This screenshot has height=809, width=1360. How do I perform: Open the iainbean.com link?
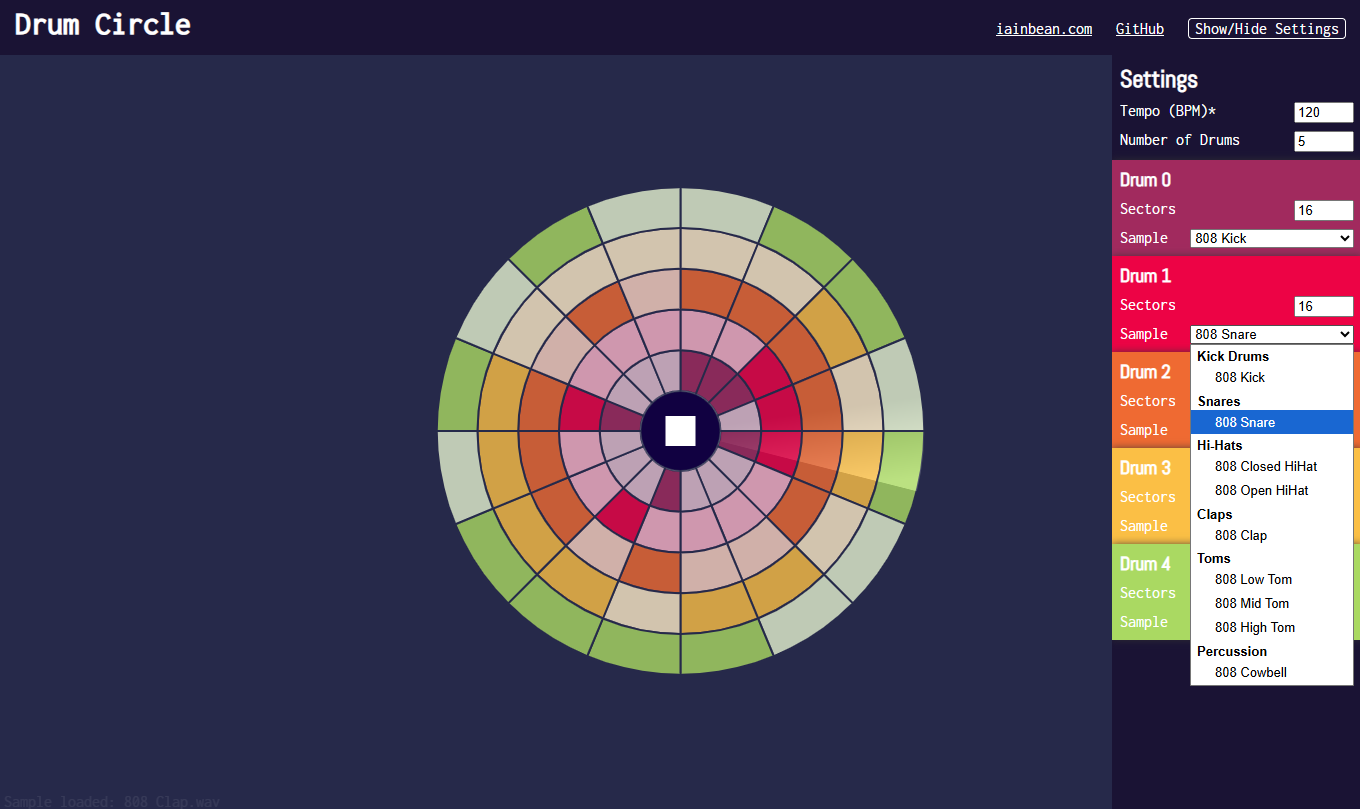(1043, 29)
